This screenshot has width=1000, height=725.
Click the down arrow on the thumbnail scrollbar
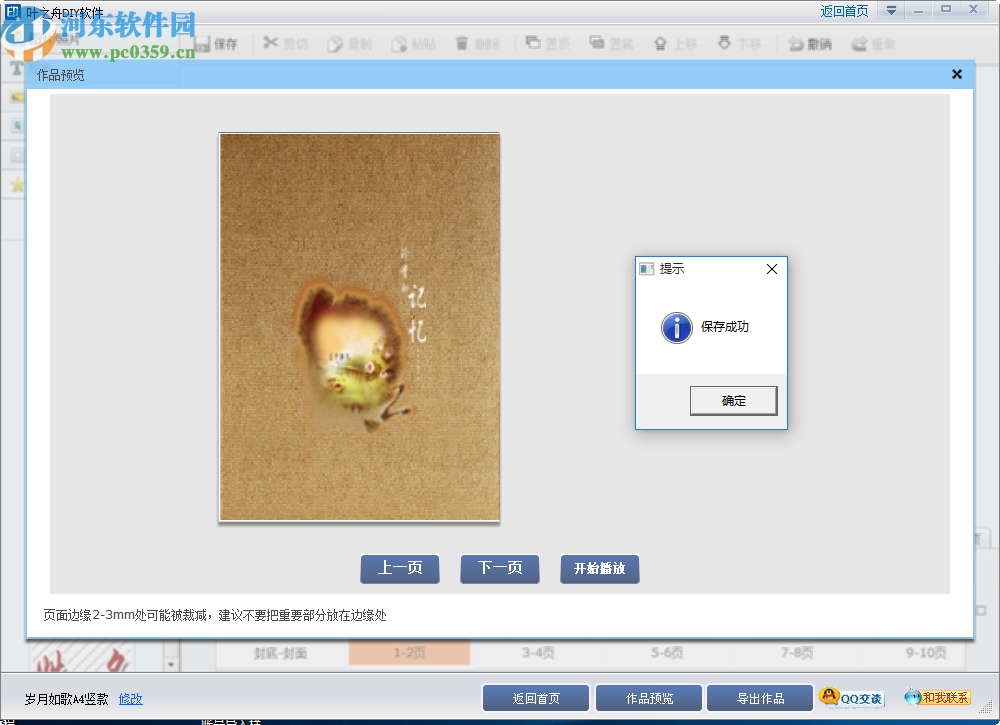tap(170, 664)
